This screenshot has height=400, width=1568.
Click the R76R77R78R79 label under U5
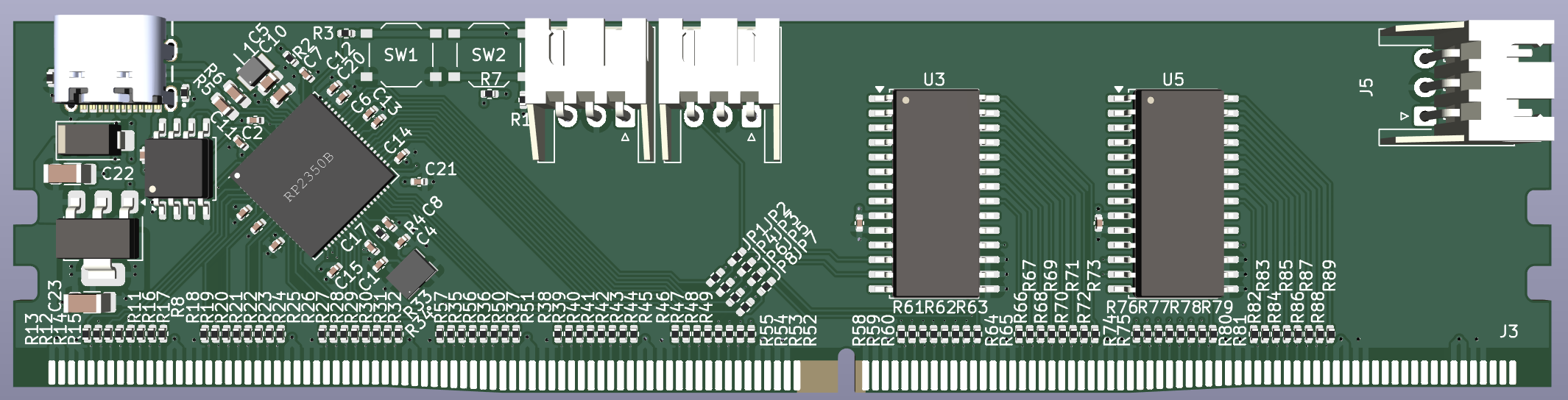[x=1169, y=307]
